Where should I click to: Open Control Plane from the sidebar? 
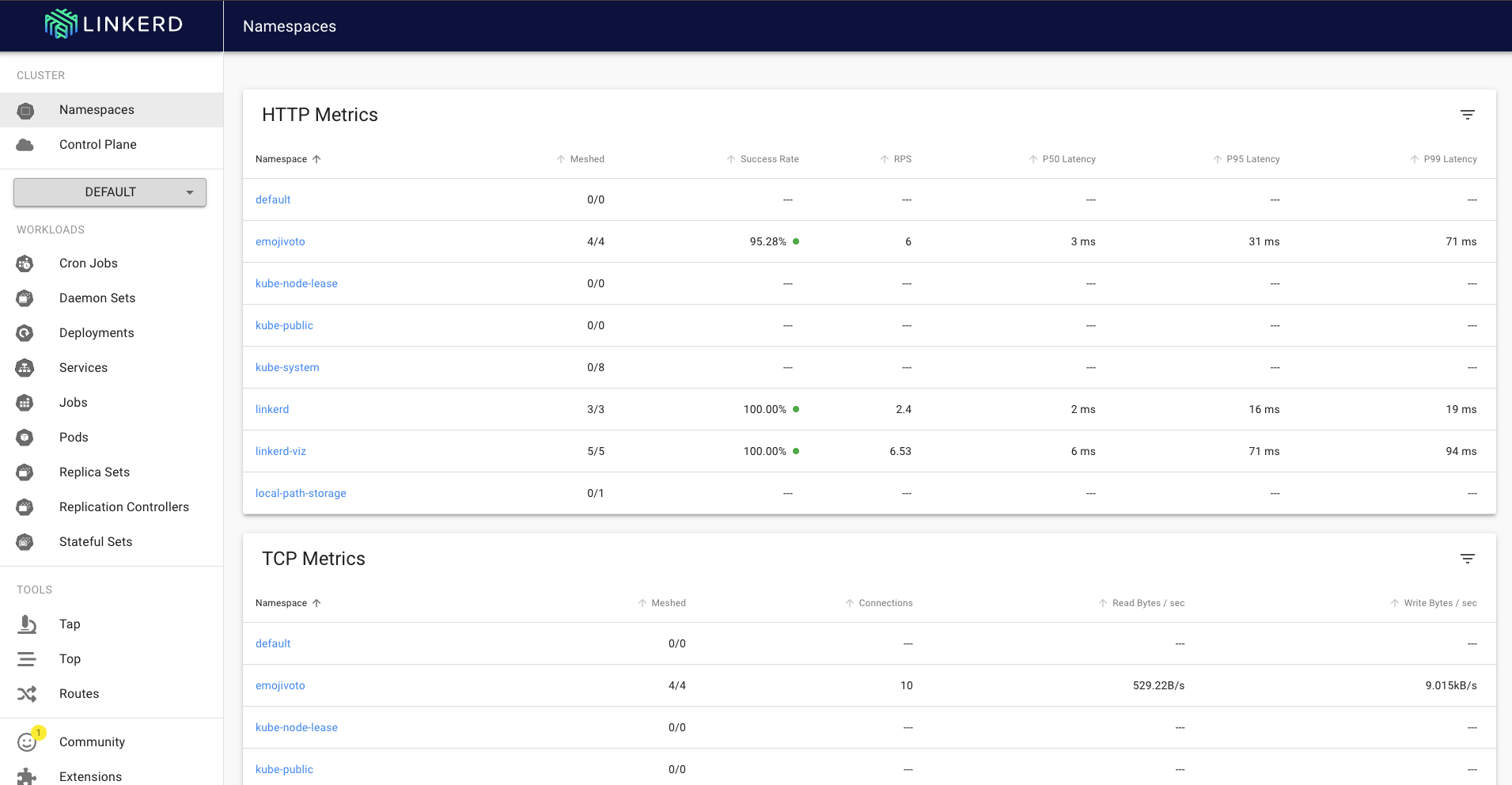pyautogui.click(x=97, y=144)
